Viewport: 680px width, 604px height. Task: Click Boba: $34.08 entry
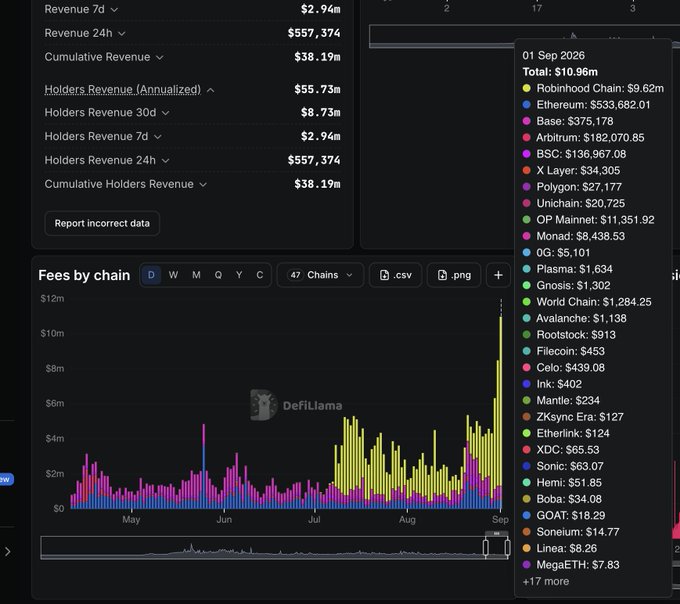(562, 500)
